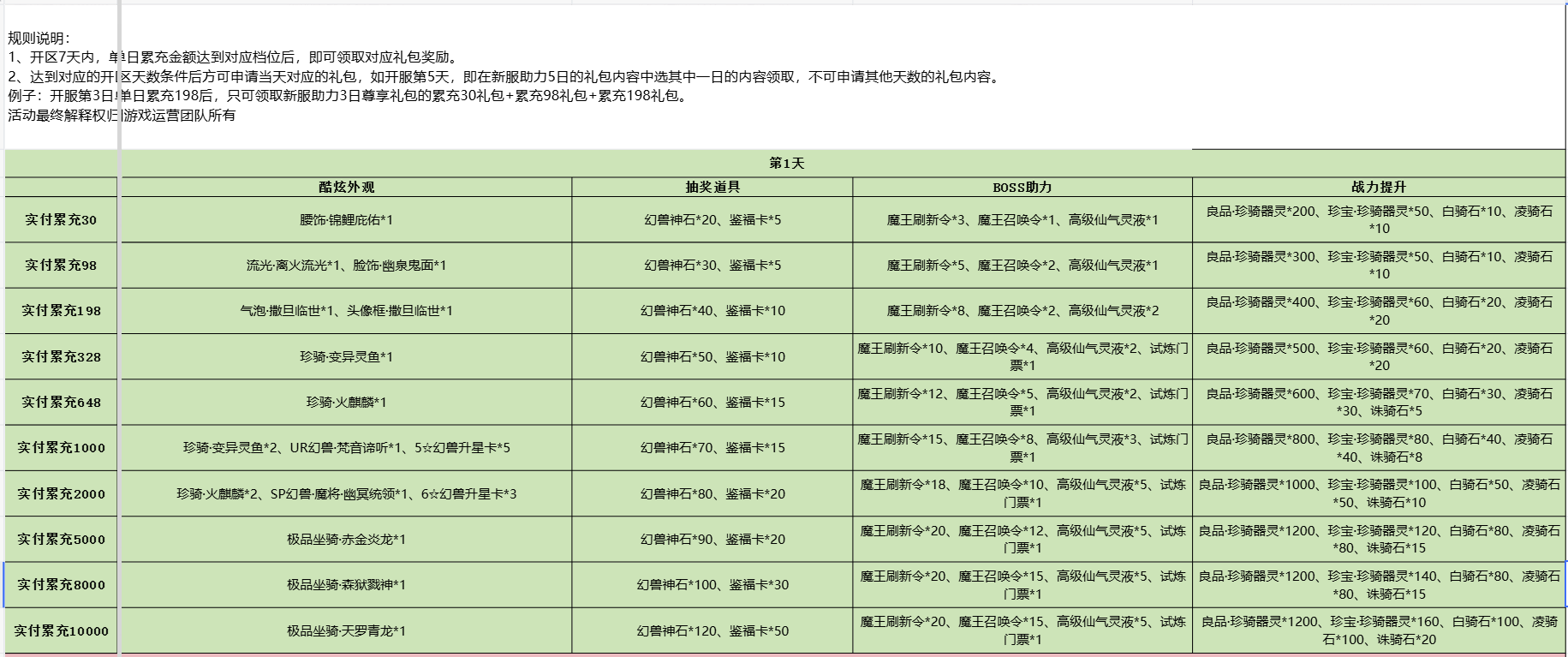Select the 极品坐骑·赤金炎龙*1 cell
Viewport: 1568px width, 657px height.
tap(346, 540)
